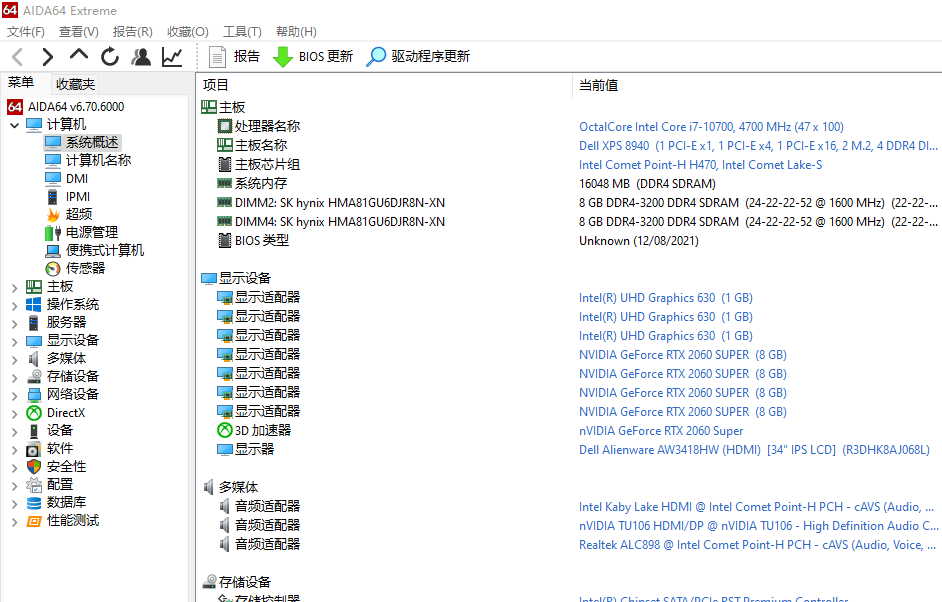Switch to the 收藏夹 tab
942x602 pixels.
point(75,84)
